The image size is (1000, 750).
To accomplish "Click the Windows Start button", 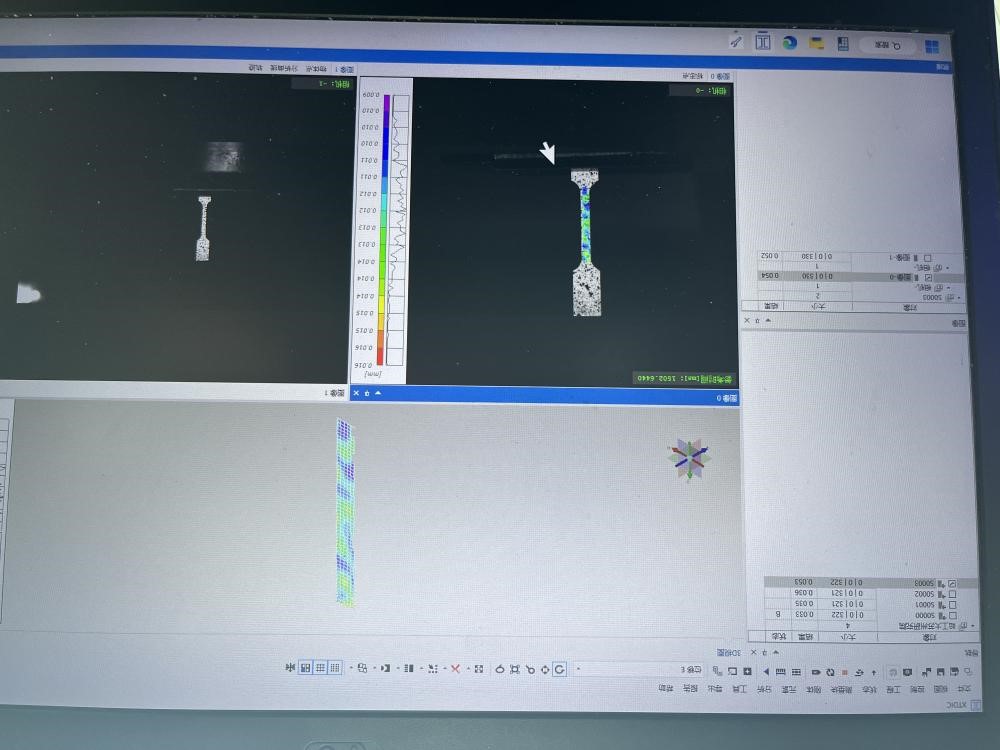I will [931, 45].
